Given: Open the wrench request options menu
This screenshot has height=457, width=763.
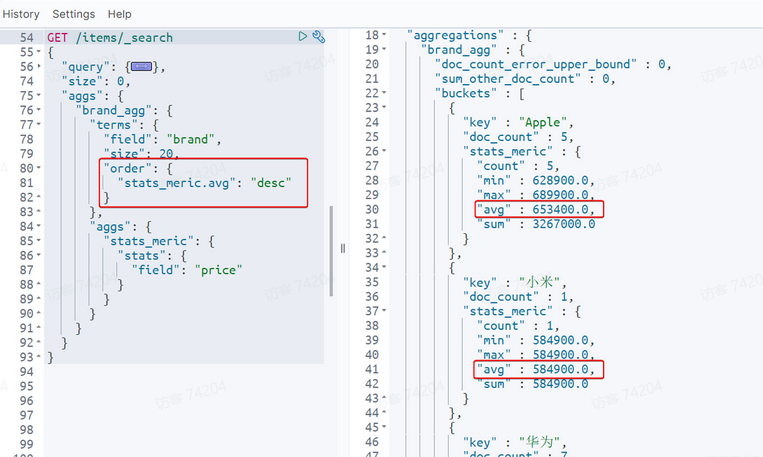Looking at the screenshot, I should click(319, 37).
